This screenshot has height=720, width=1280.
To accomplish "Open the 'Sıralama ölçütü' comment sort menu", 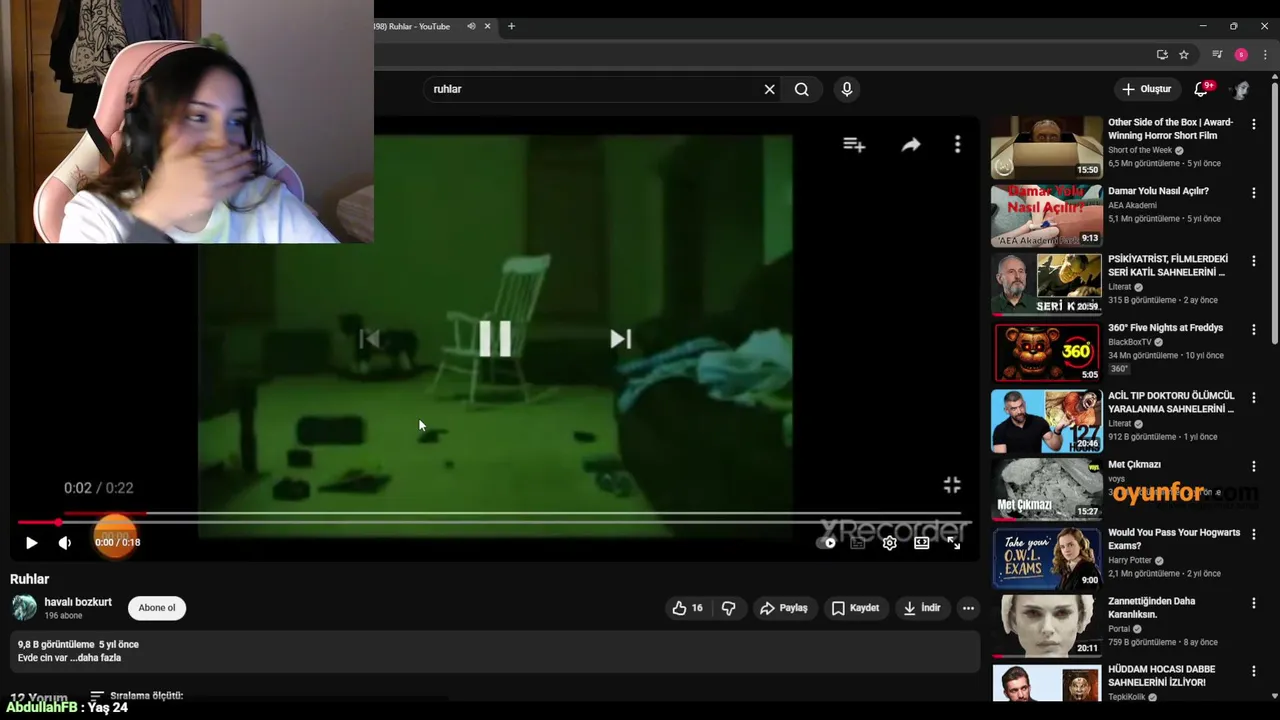I will click(x=136, y=695).
